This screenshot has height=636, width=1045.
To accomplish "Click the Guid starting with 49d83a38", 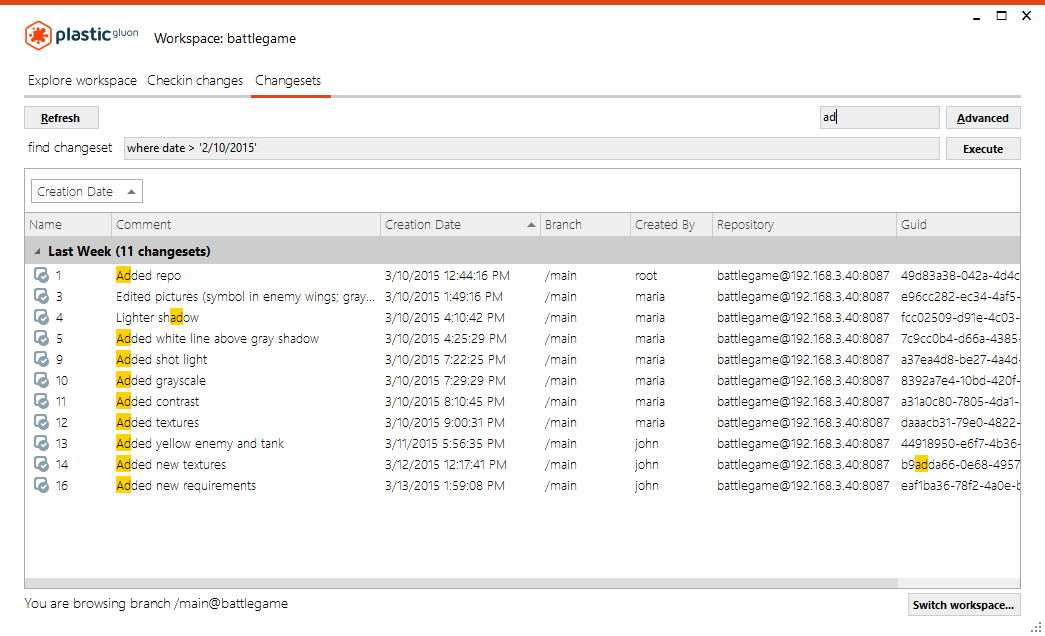I will (x=960, y=275).
